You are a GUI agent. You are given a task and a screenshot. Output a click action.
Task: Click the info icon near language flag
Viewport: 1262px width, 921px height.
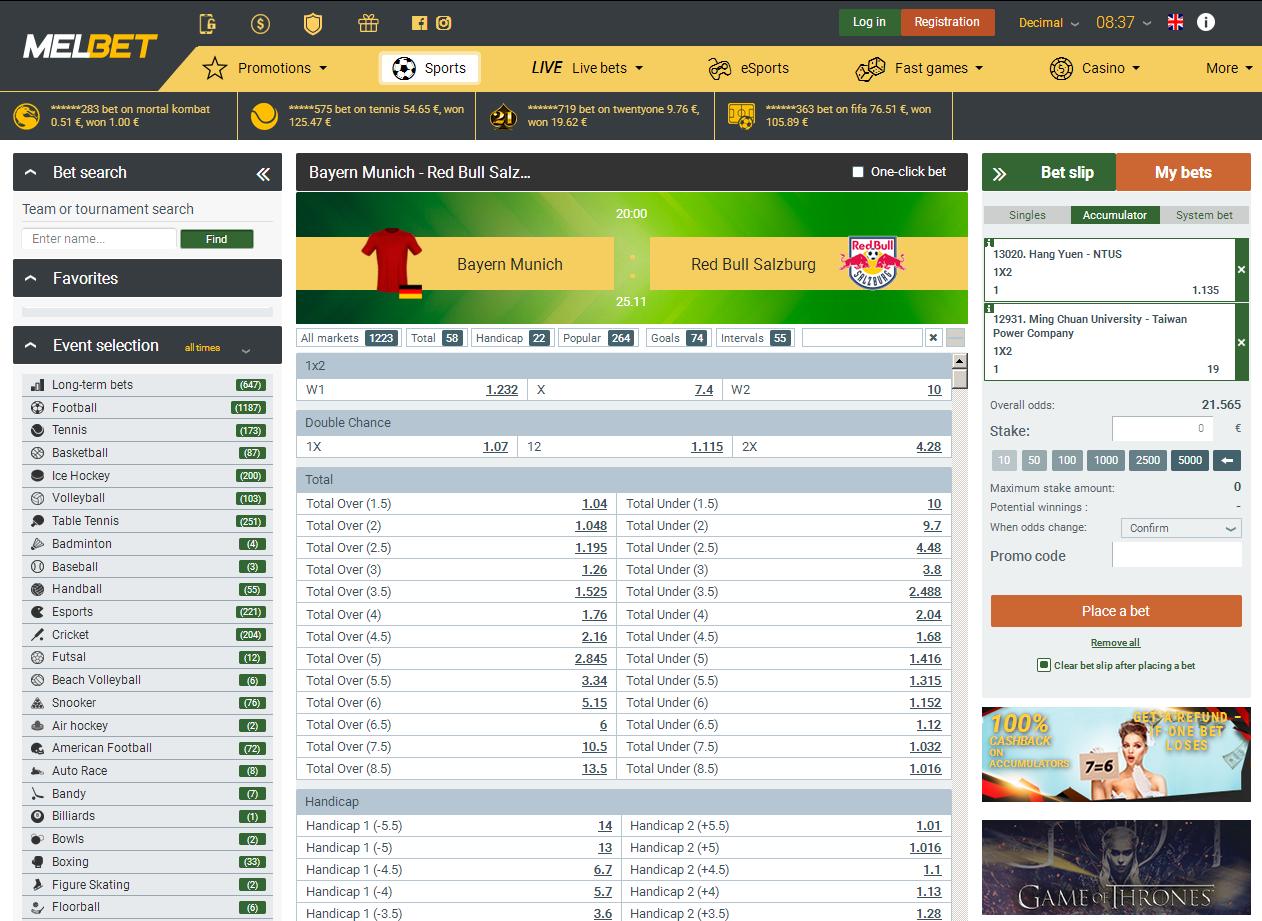[1206, 22]
